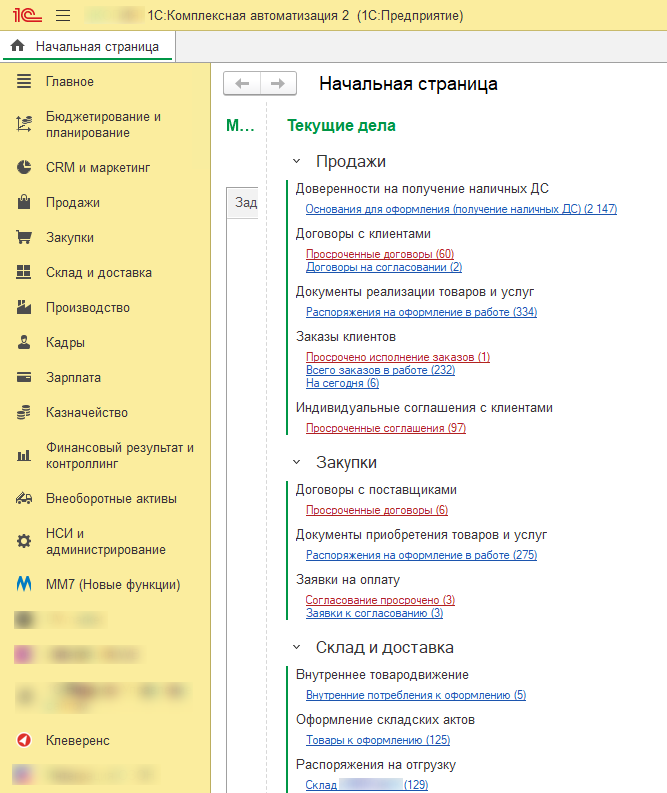Screen dimensions: 667x793
Task: Click the Продажи shopping bag icon
Action: point(24,202)
